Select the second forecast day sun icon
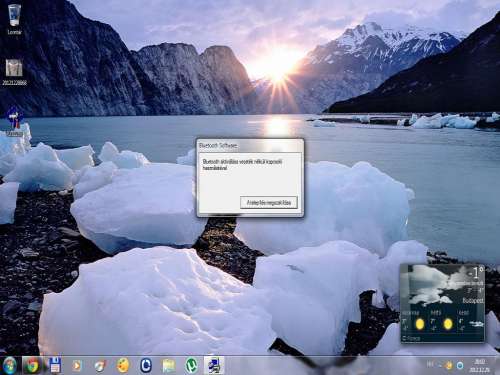The image size is (500, 375). coord(448,324)
